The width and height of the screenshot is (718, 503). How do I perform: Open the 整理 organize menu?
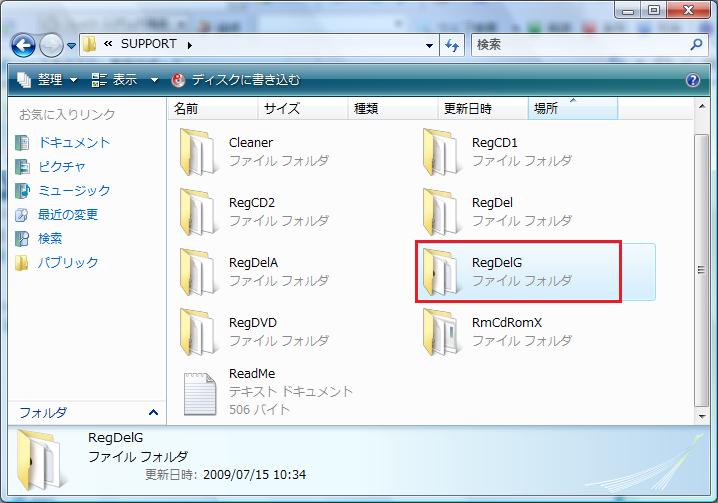click(47, 80)
